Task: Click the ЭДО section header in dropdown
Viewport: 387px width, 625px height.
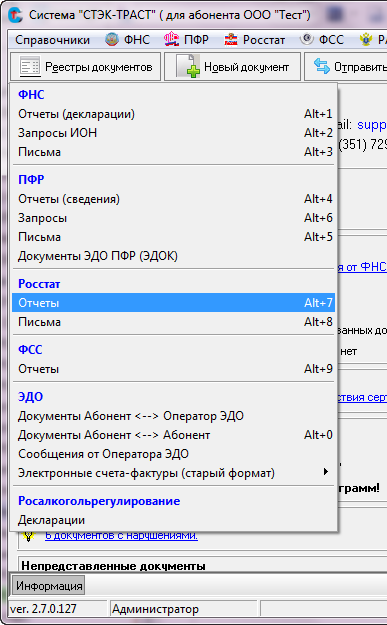Action: (30, 397)
